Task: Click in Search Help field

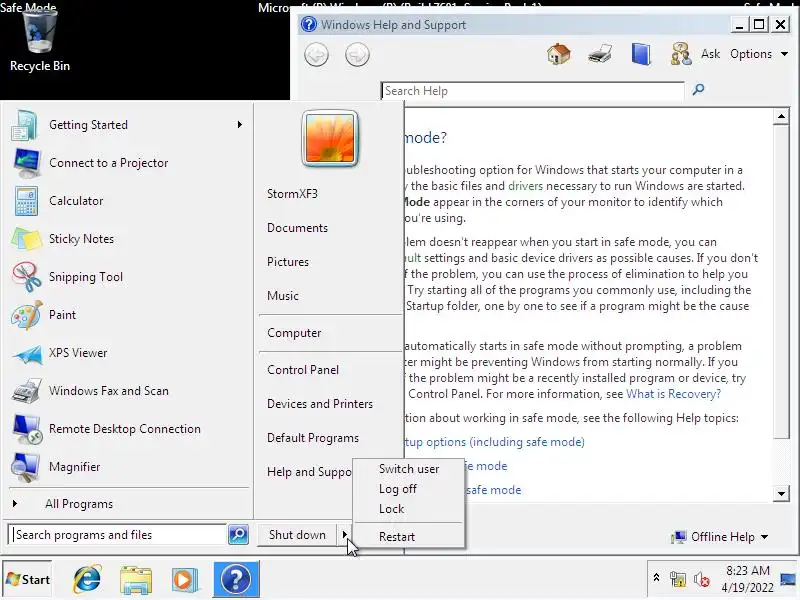Action: click(x=533, y=91)
